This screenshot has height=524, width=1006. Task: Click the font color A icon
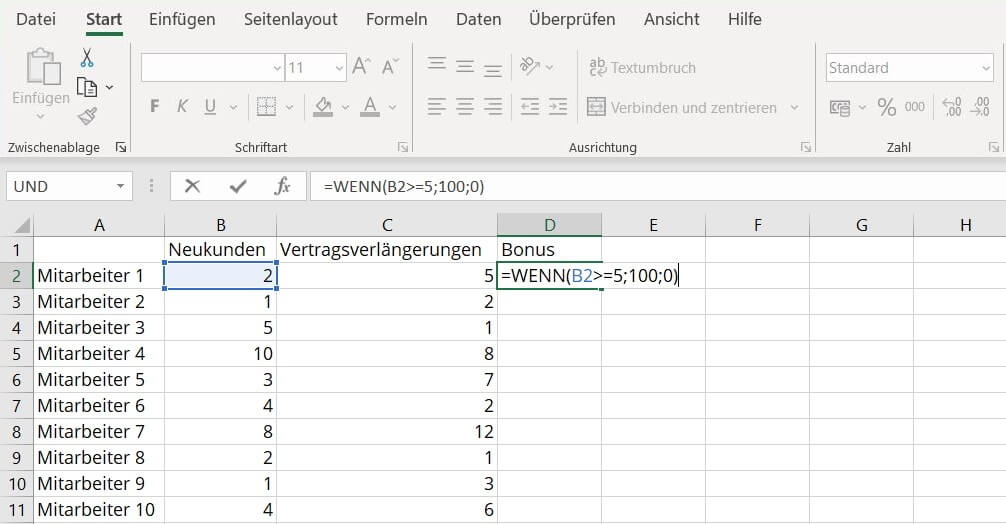point(370,106)
